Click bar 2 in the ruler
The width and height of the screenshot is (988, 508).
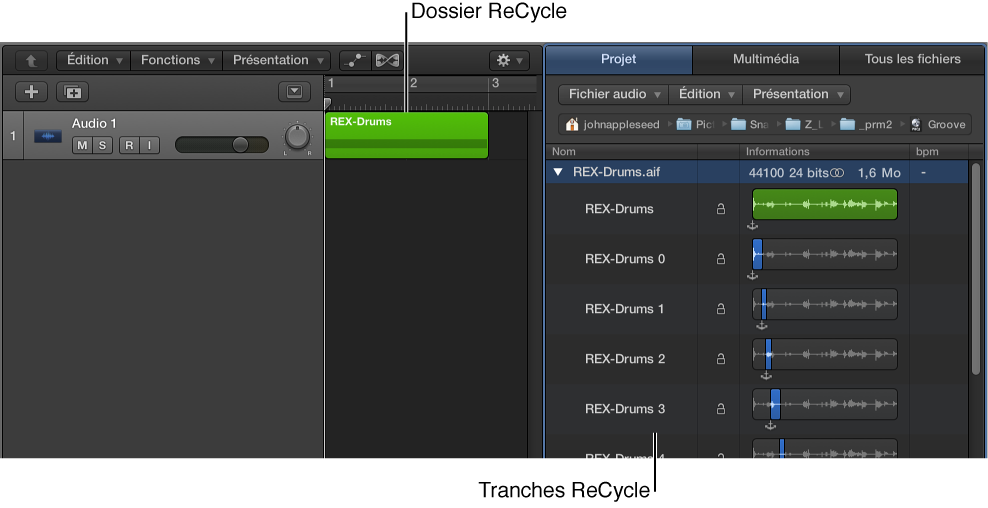(414, 83)
